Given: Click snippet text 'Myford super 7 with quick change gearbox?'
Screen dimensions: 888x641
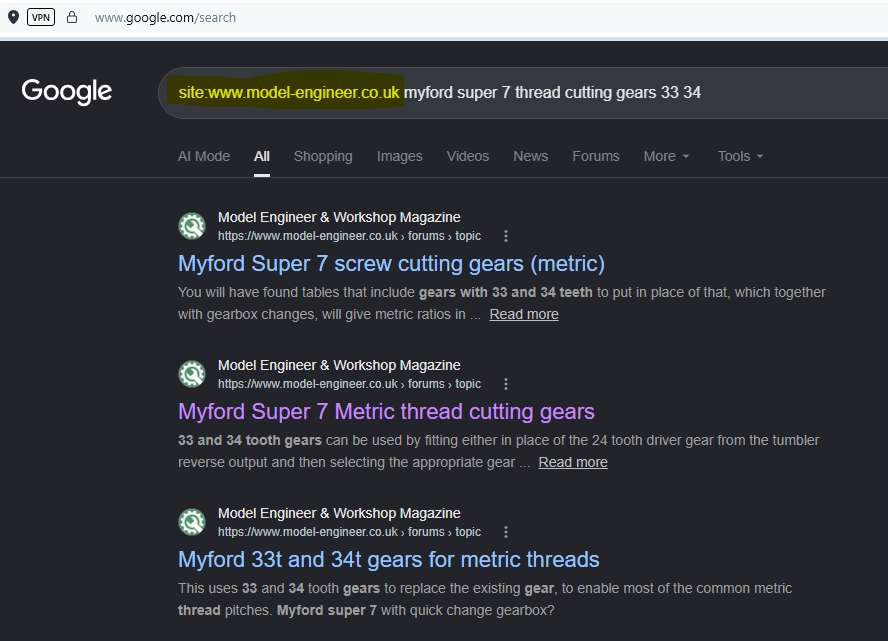Looking at the screenshot, I should pos(415,610).
